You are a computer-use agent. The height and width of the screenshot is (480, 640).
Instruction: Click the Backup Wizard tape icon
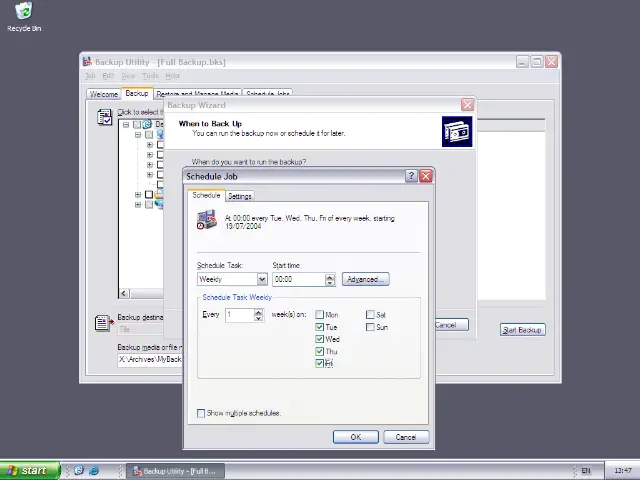coord(456,132)
